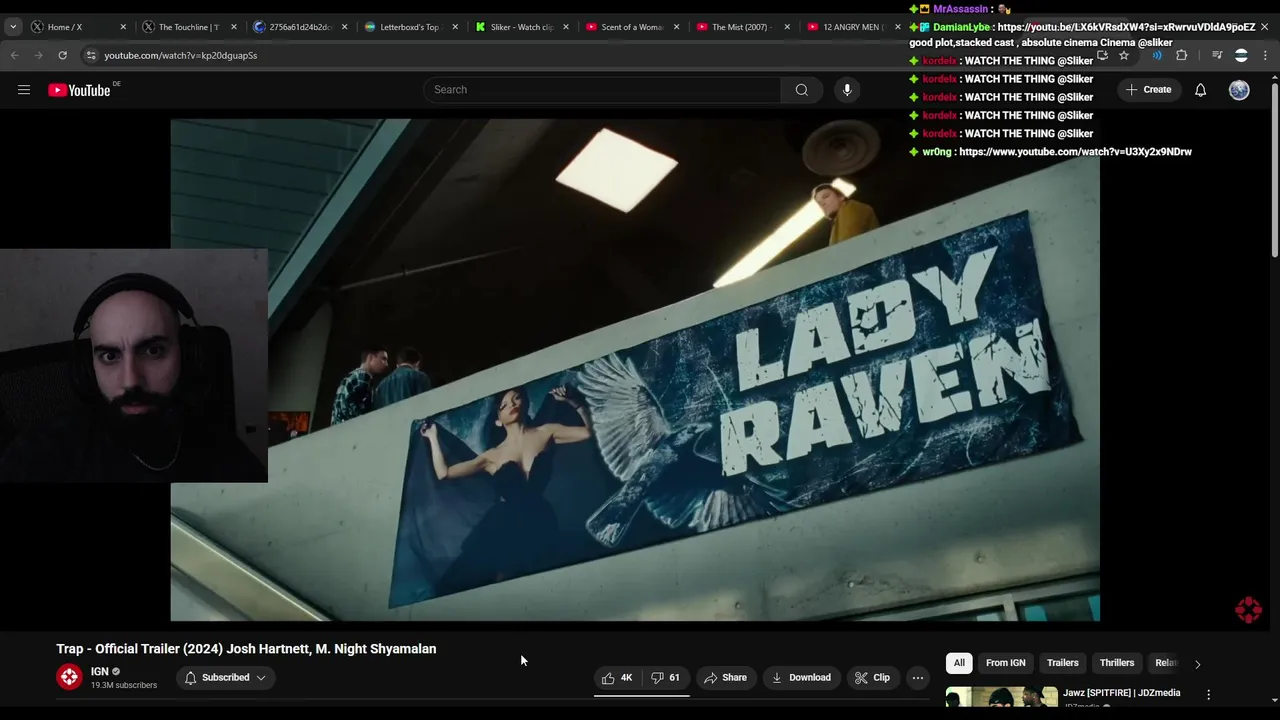The width and height of the screenshot is (1280, 720).
Task: Open IGN channel name link
Action: click(100, 672)
